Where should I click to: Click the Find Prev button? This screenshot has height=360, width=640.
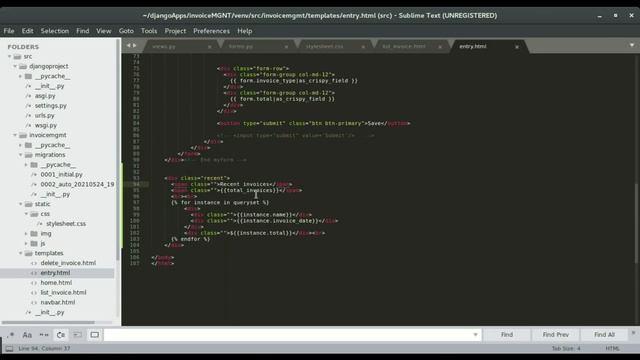pyautogui.click(x=556, y=335)
